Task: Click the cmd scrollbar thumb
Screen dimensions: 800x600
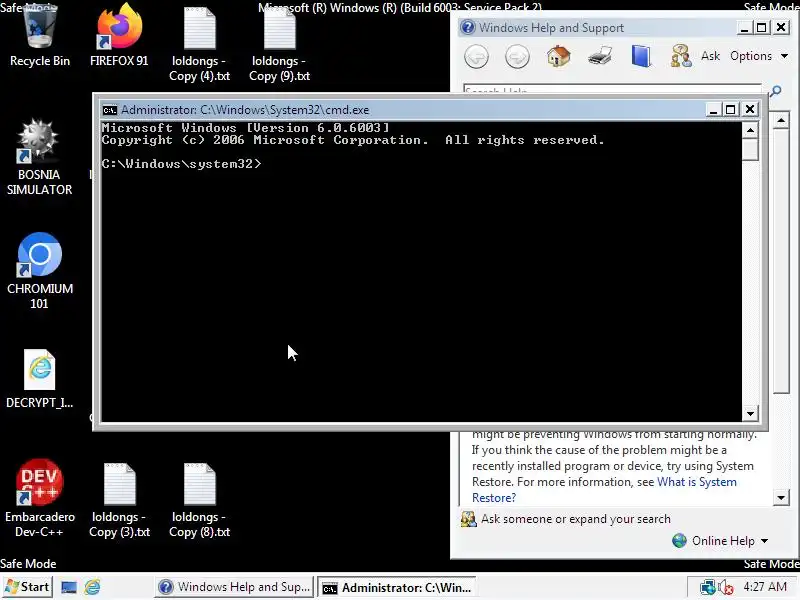Action: click(750, 149)
